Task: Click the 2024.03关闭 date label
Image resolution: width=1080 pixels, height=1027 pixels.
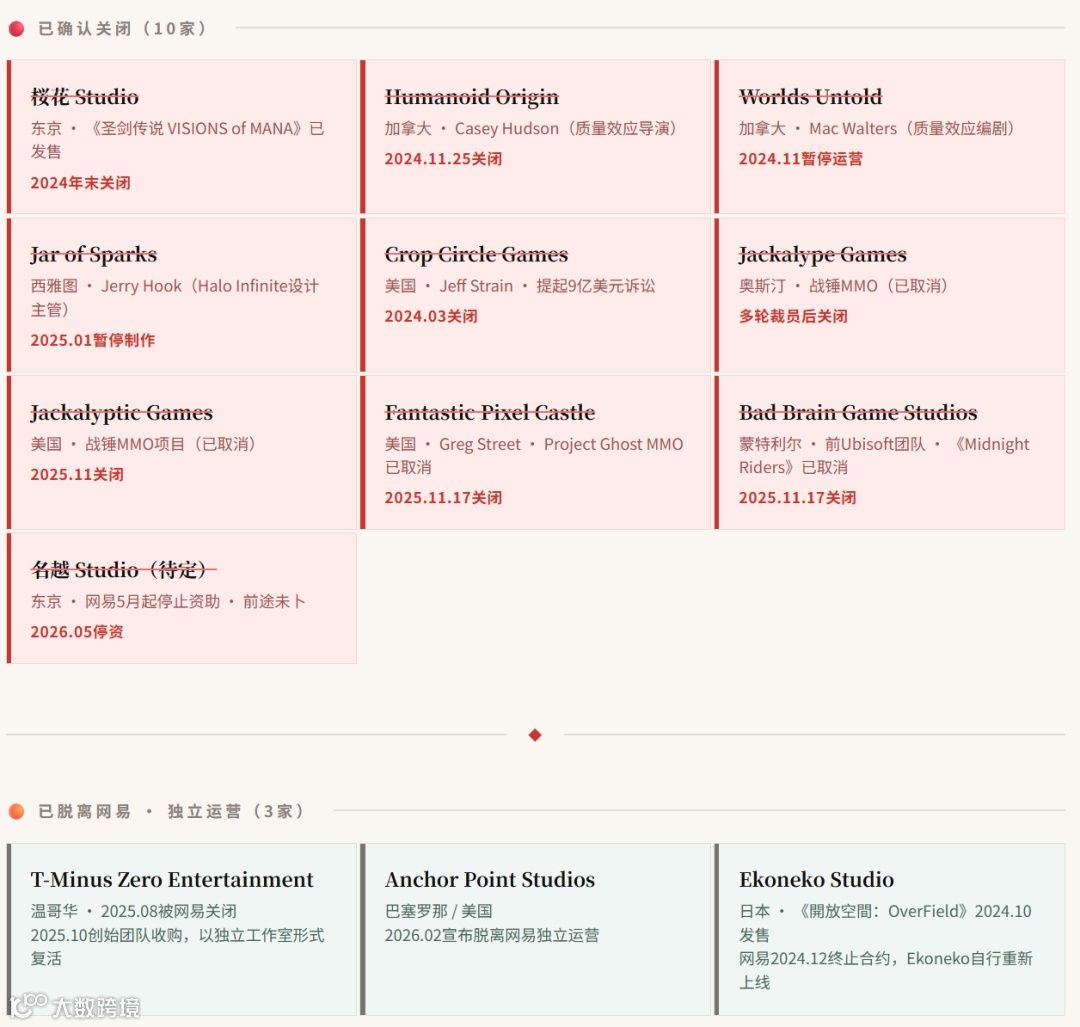Action: [x=431, y=316]
